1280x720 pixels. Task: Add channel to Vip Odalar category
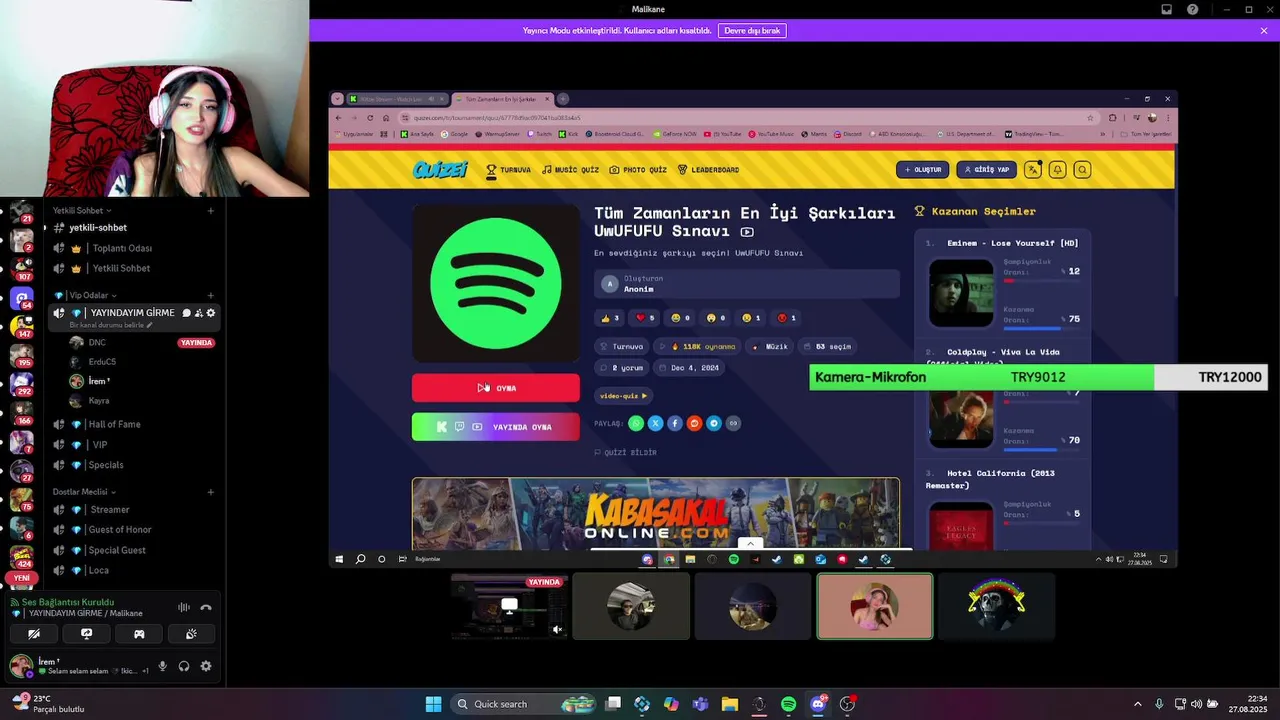point(210,295)
